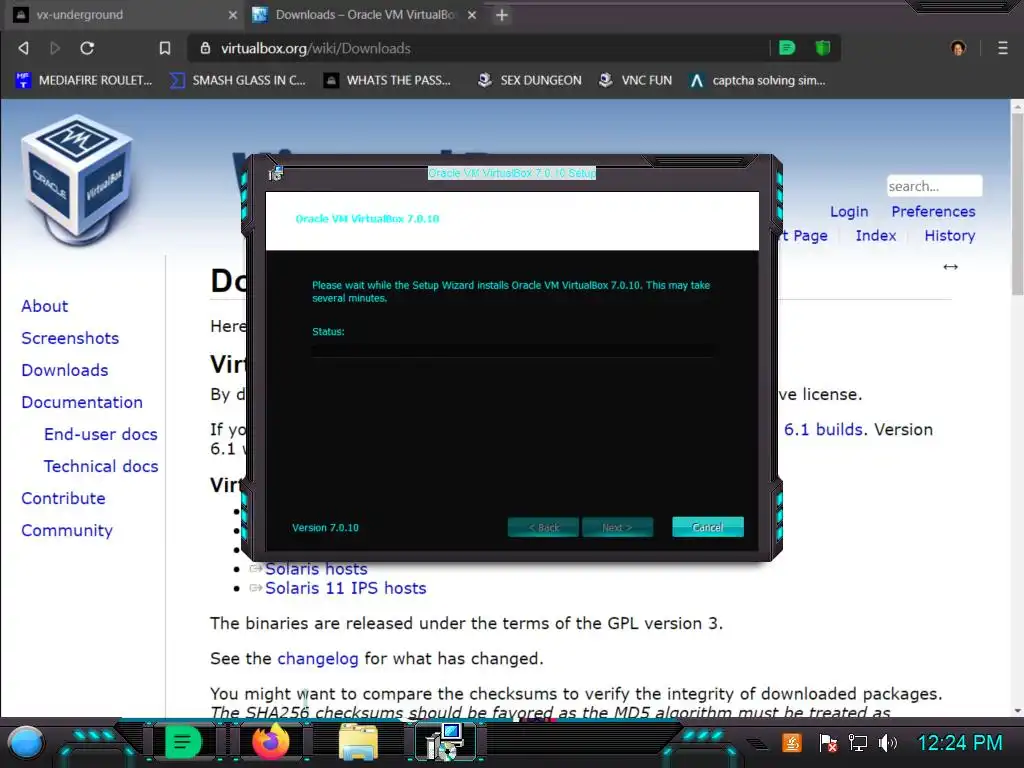
Task: Reload the VirtualBox downloads page
Action: [87, 48]
